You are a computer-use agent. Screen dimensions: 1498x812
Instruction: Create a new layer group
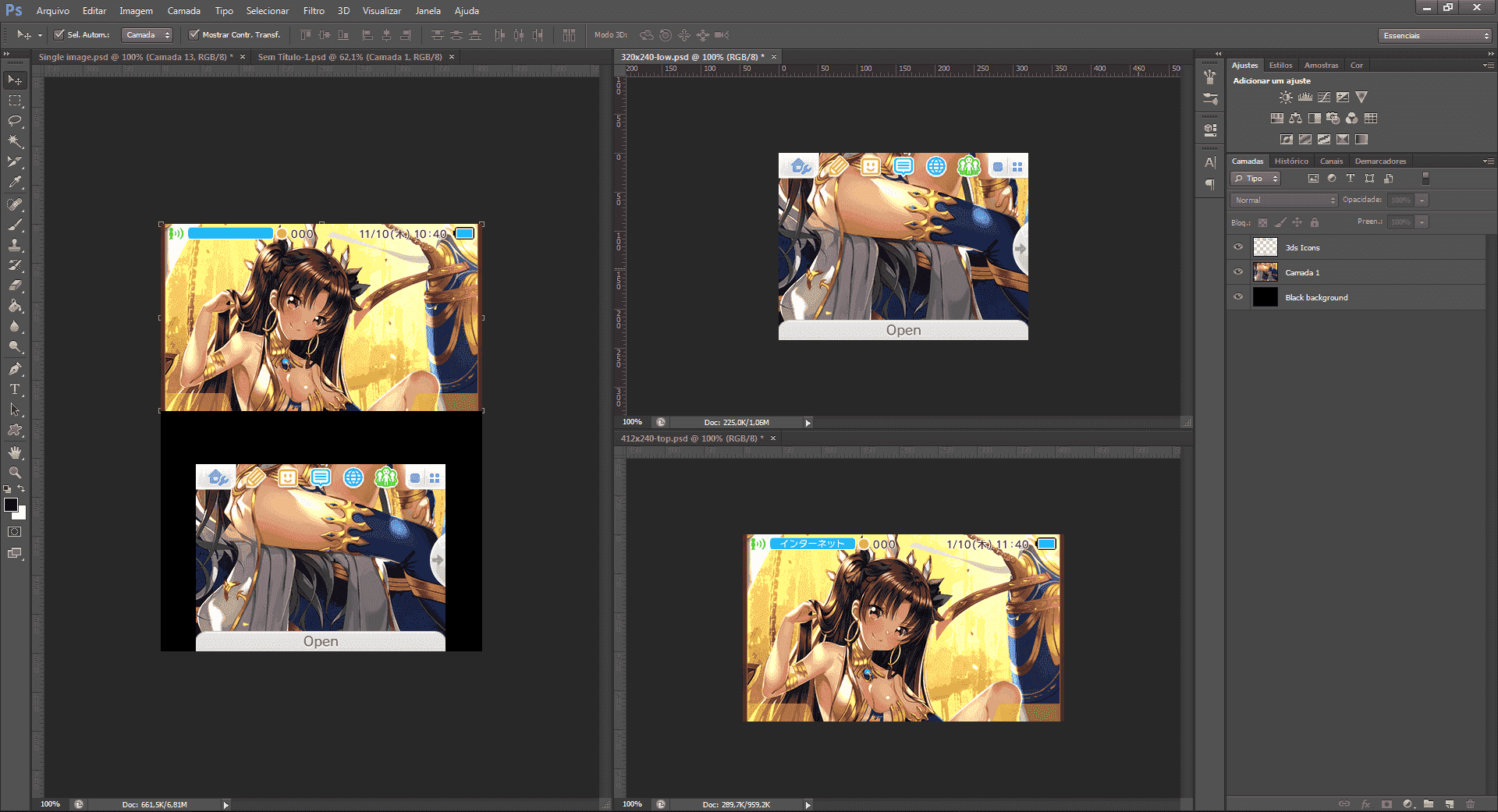coord(1429,804)
